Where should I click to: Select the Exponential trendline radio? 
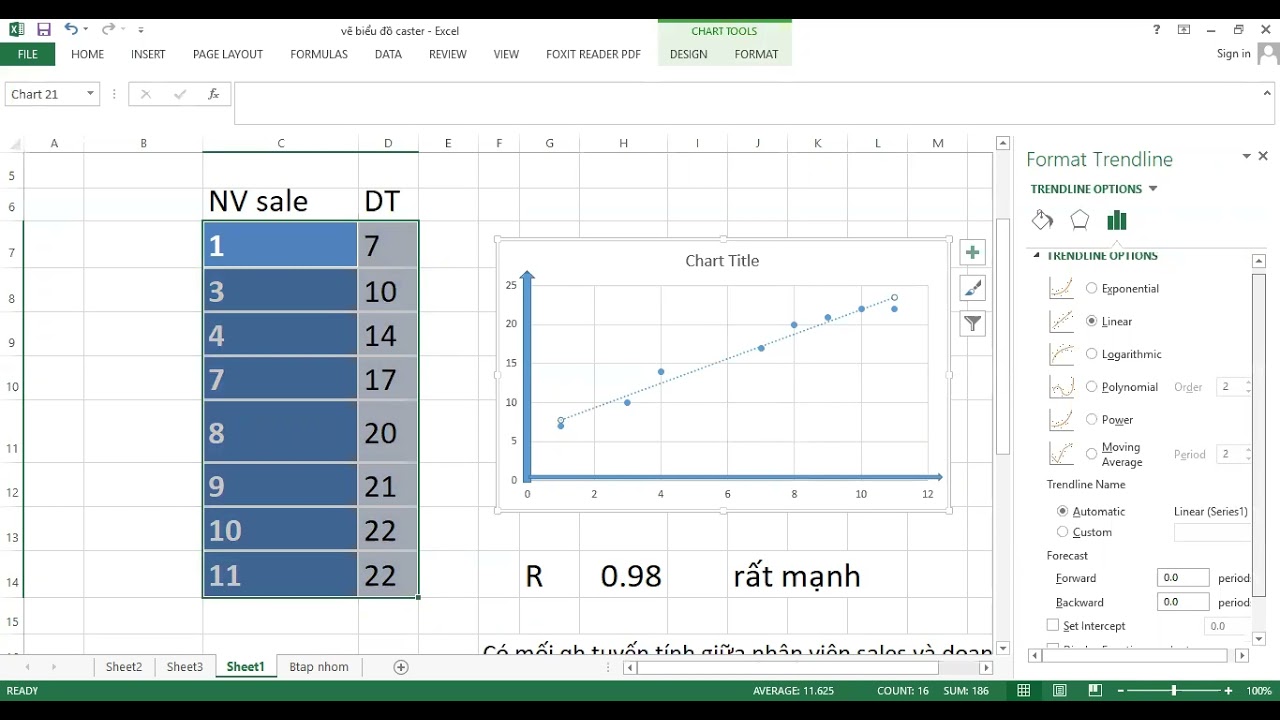coord(1091,288)
